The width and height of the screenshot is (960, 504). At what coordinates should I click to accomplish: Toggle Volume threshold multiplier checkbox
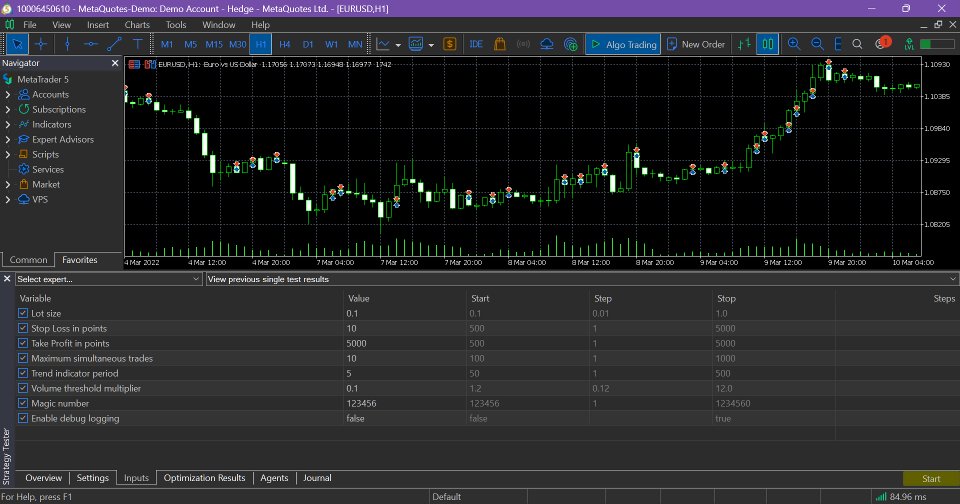click(23, 388)
